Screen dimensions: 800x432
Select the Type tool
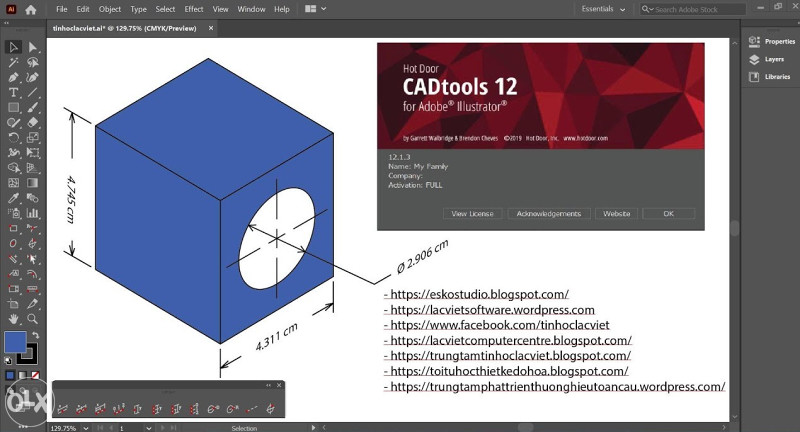click(x=13, y=92)
